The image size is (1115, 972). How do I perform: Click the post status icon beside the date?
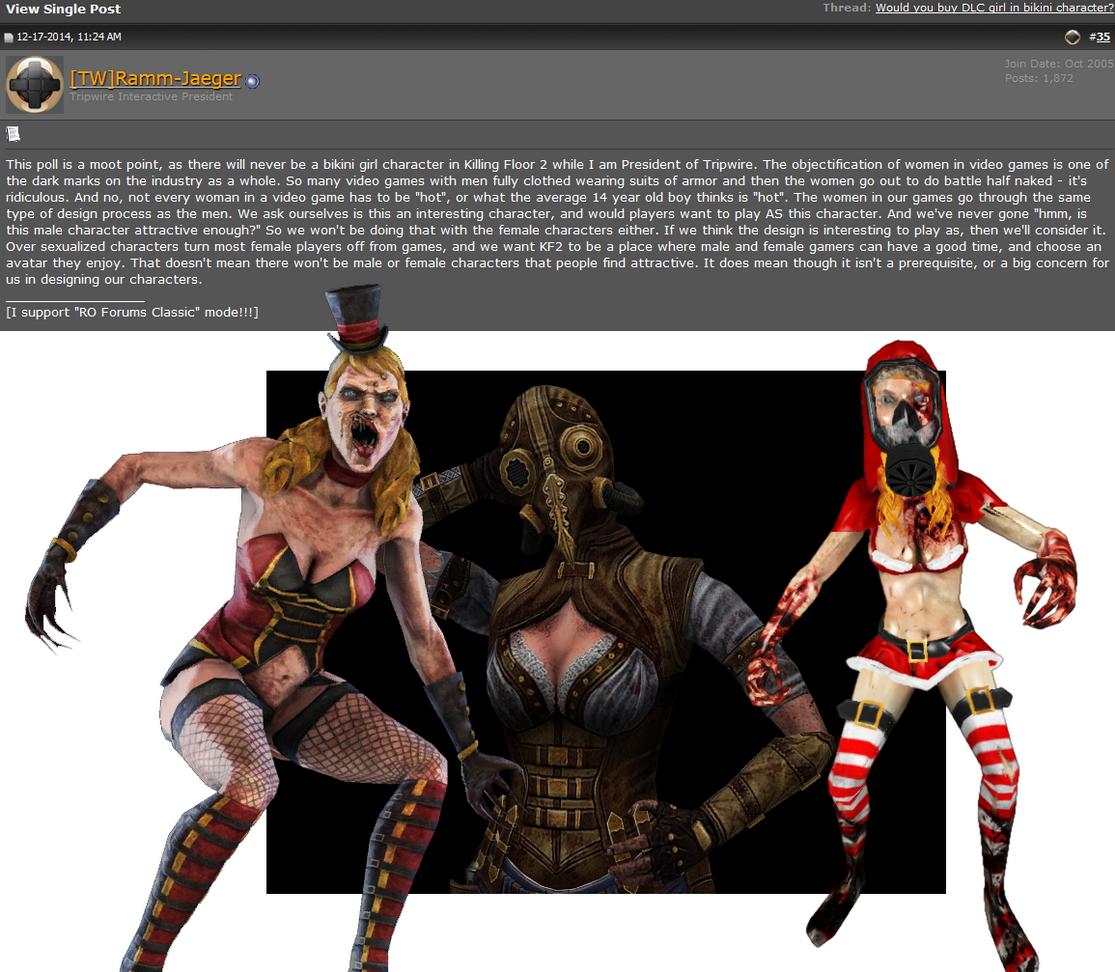[9, 38]
